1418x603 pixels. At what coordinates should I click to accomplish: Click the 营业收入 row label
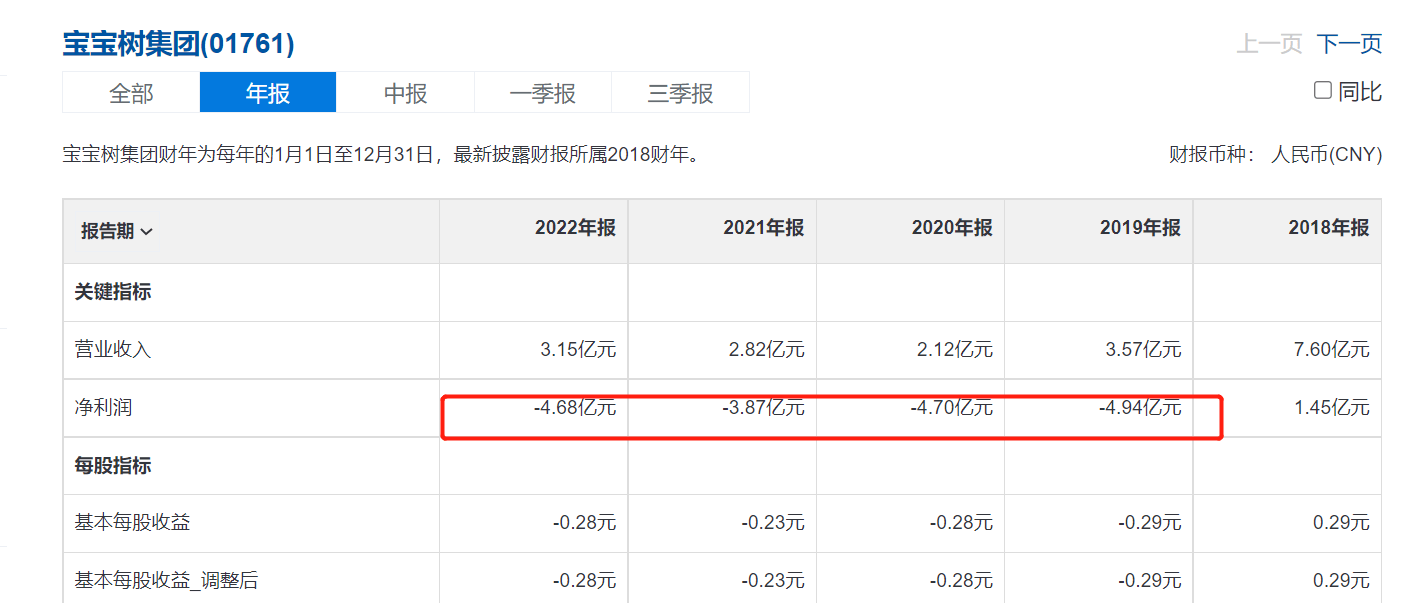coord(113,350)
